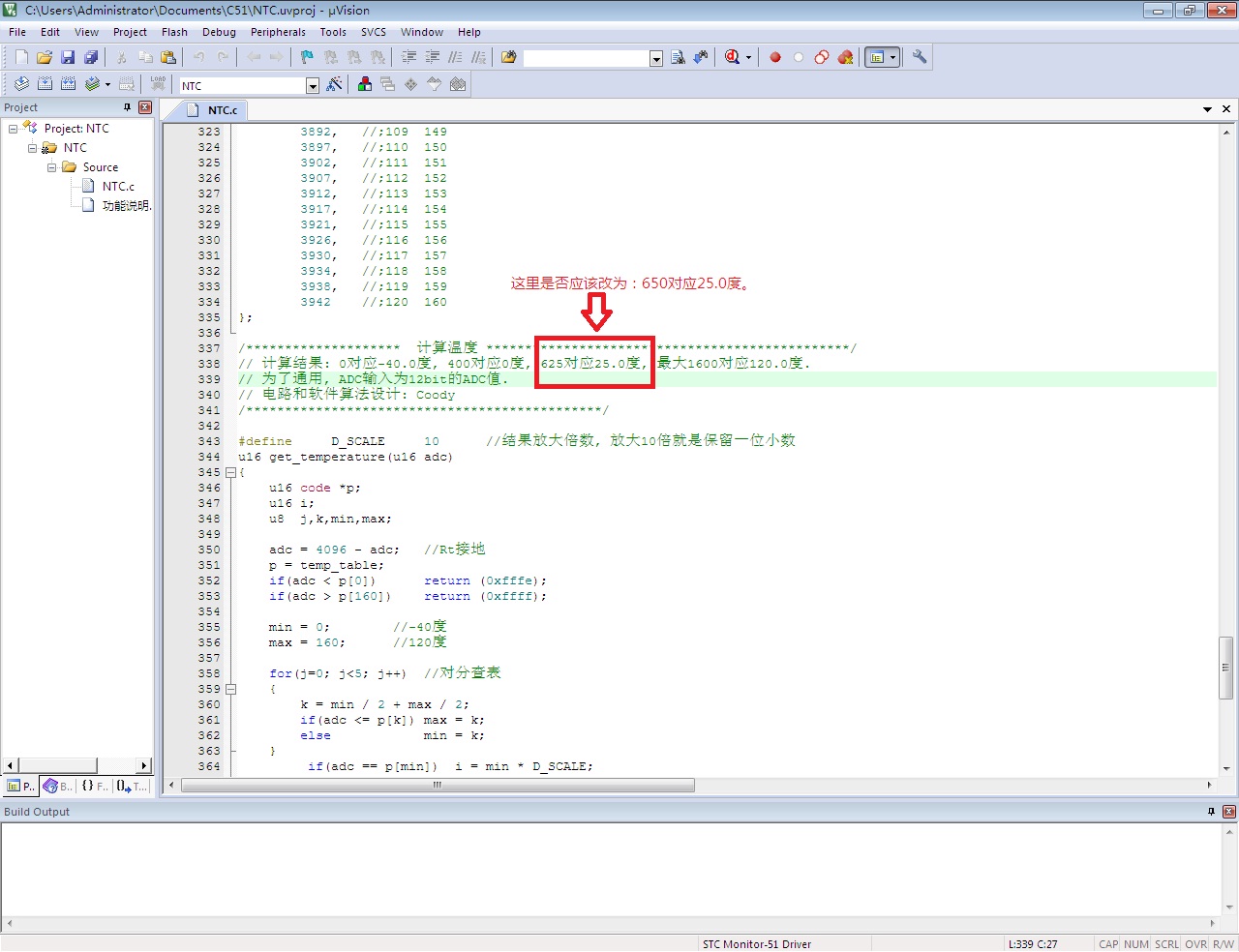Click the Save All icon
Screen dimensions: 1239x952
pyautogui.click(x=91, y=58)
